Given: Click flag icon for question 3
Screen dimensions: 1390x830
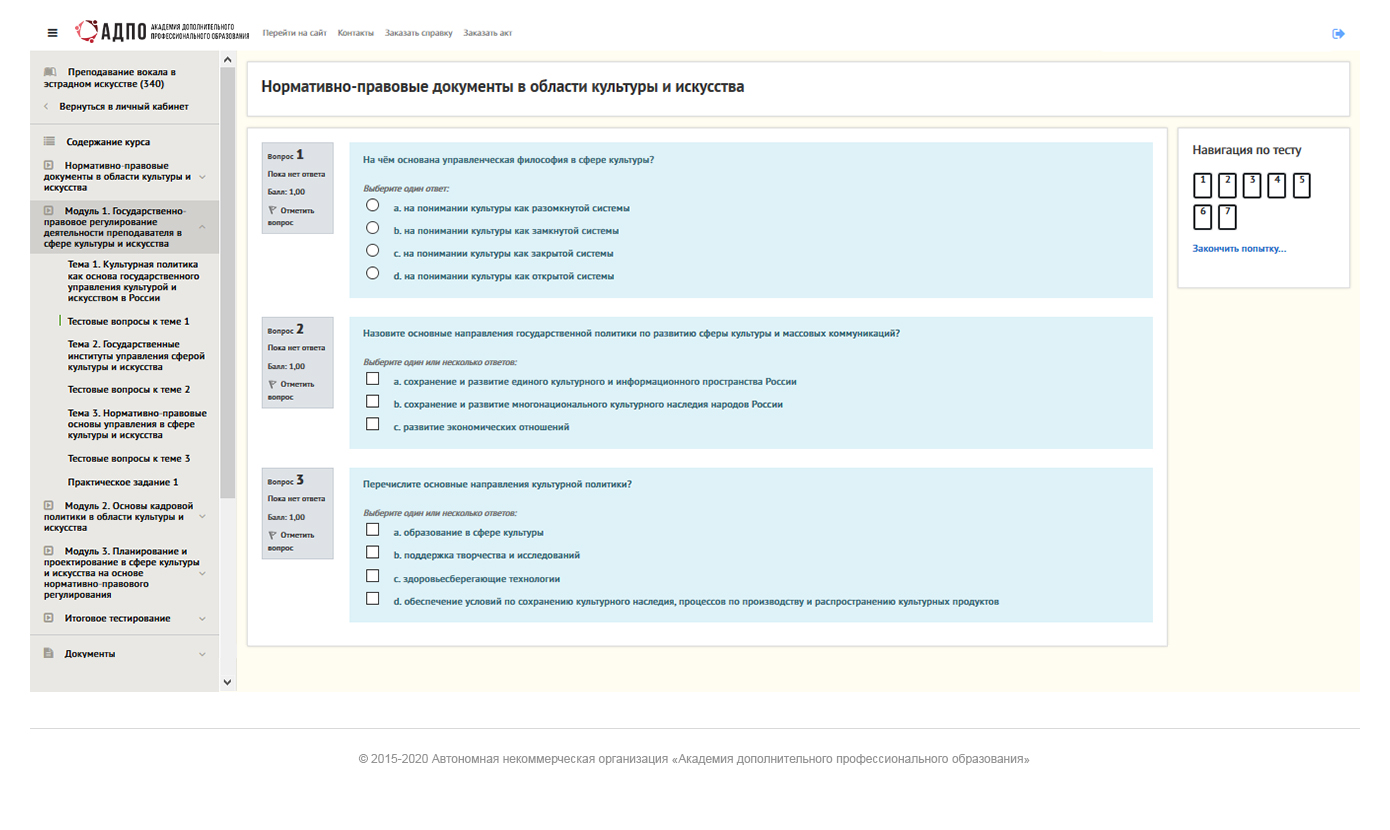Looking at the screenshot, I should (272, 535).
